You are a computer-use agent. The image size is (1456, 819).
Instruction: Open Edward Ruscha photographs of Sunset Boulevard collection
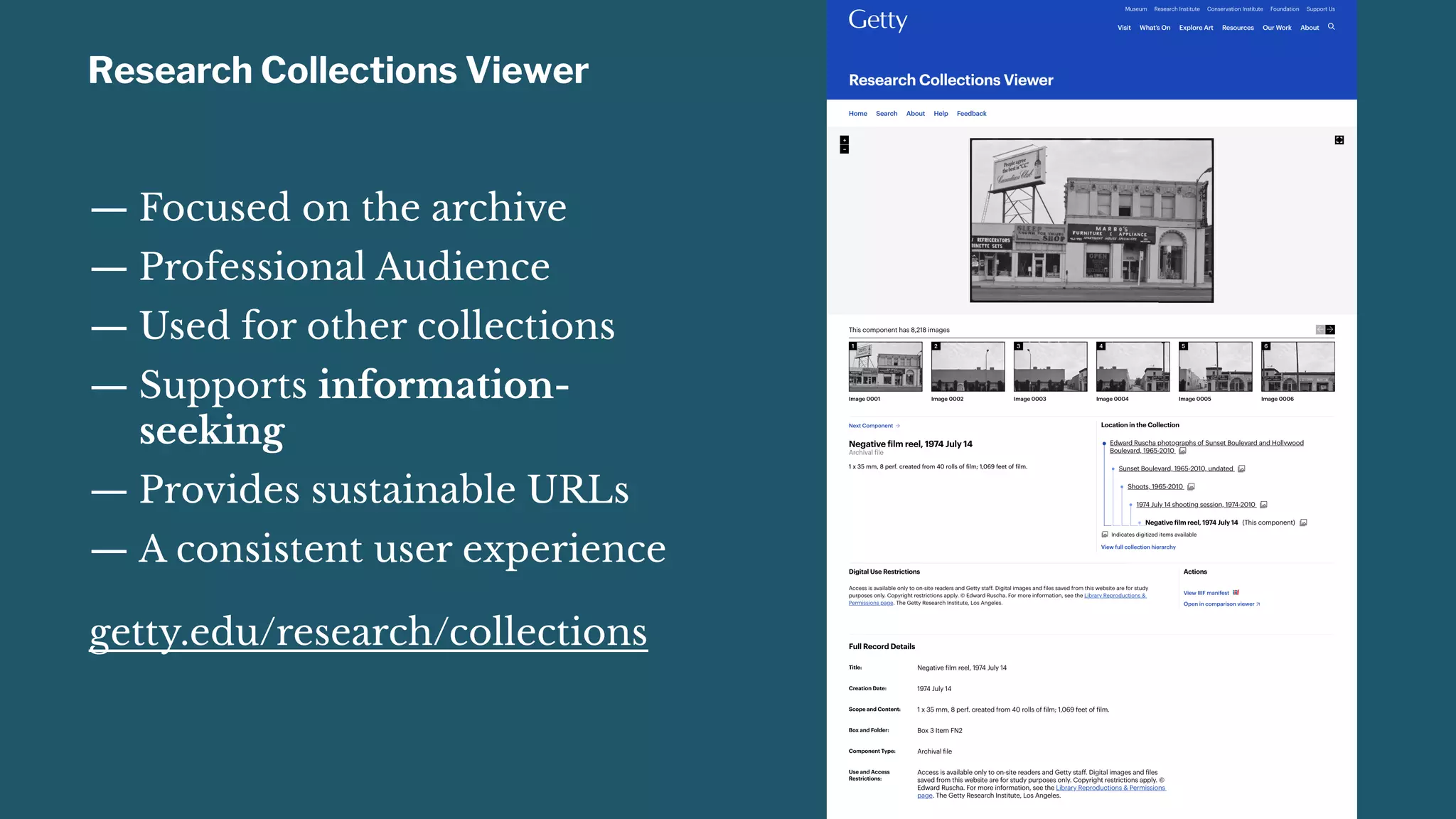pyautogui.click(x=1206, y=446)
